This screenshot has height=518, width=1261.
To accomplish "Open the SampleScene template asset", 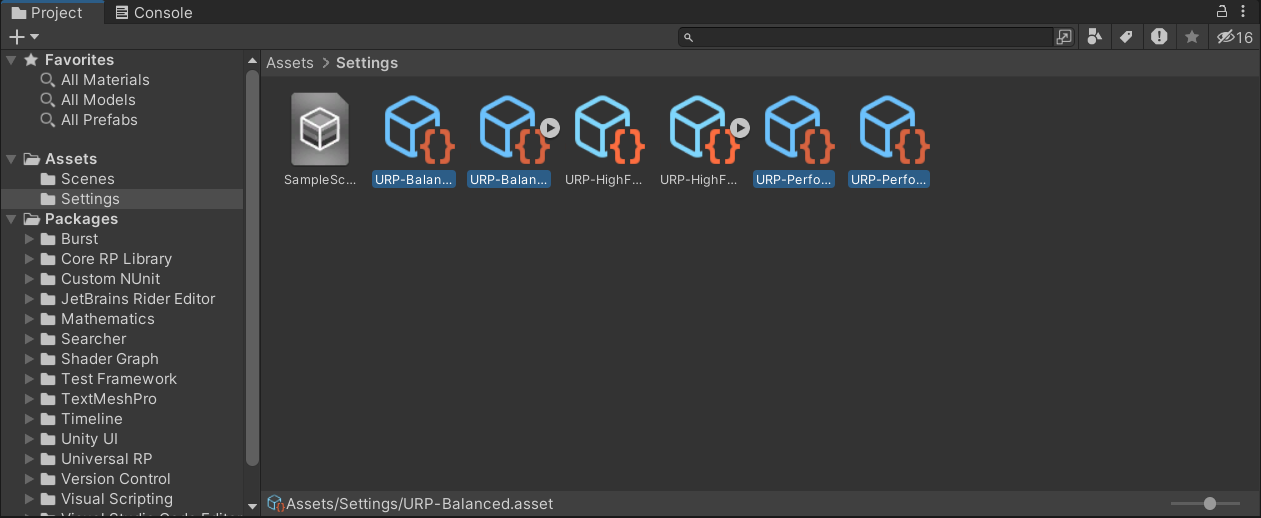I will point(320,130).
